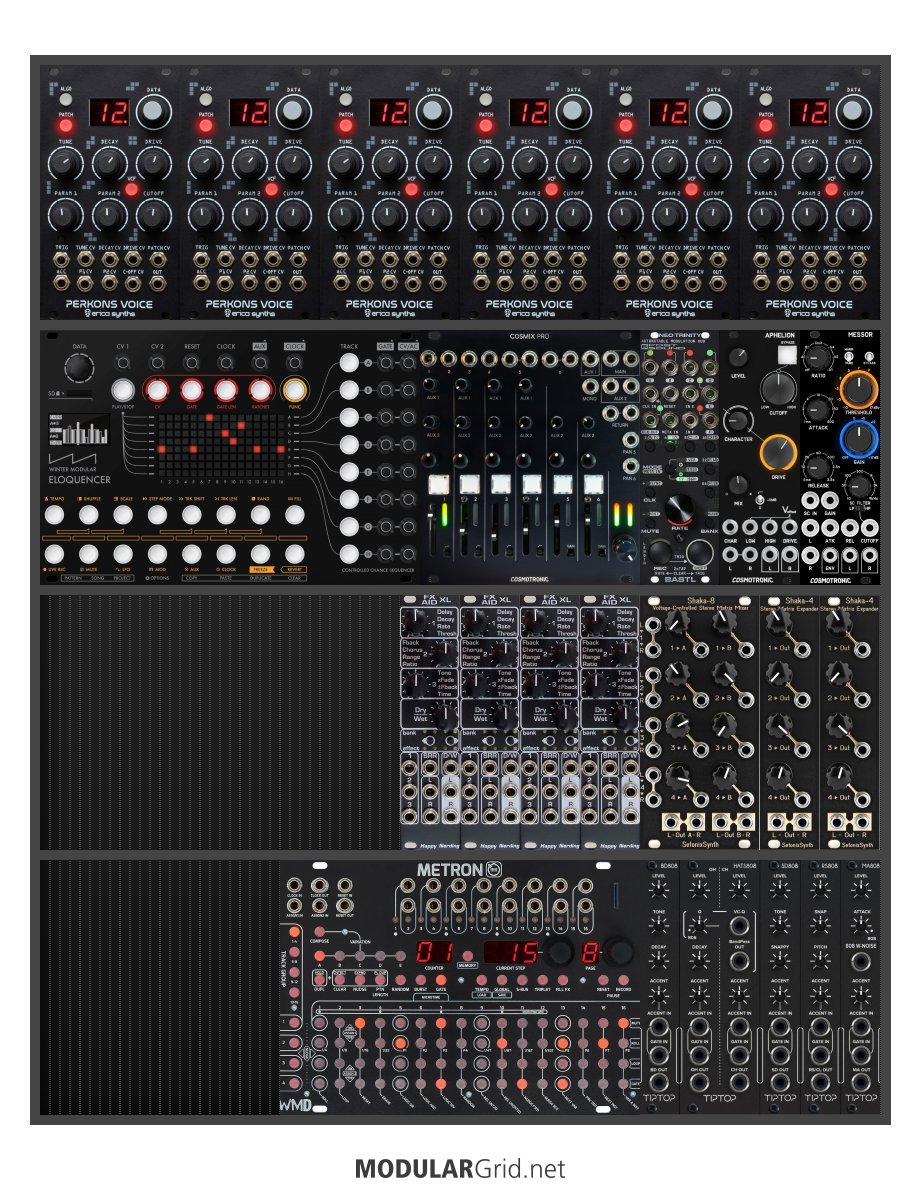Click the Shaka-8 4>A knob

pos(677,775)
